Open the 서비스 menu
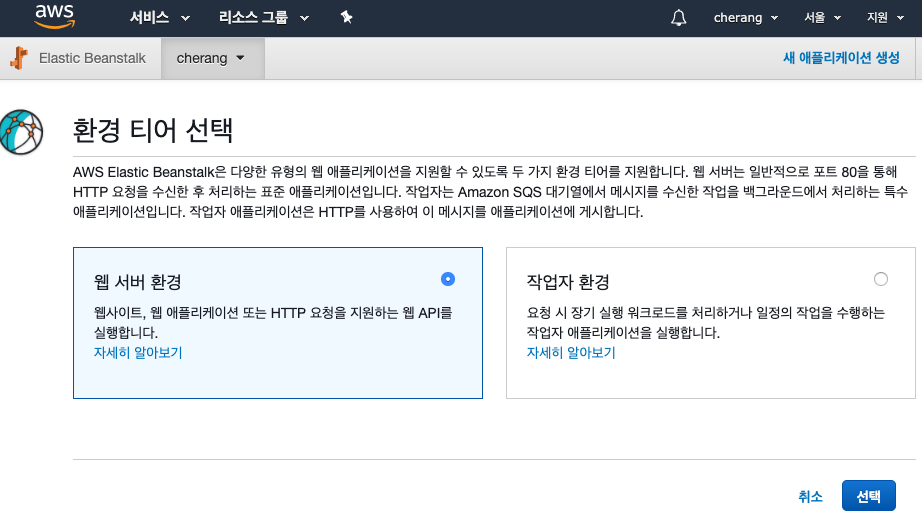Screen dimensions: 922x531 (159, 18)
